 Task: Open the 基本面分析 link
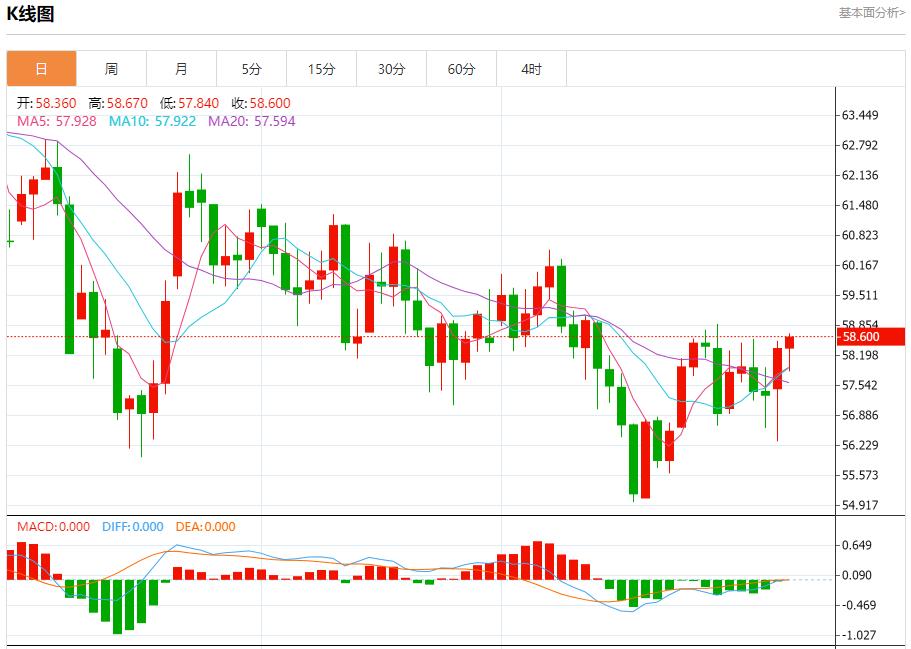click(x=871, y=13)
